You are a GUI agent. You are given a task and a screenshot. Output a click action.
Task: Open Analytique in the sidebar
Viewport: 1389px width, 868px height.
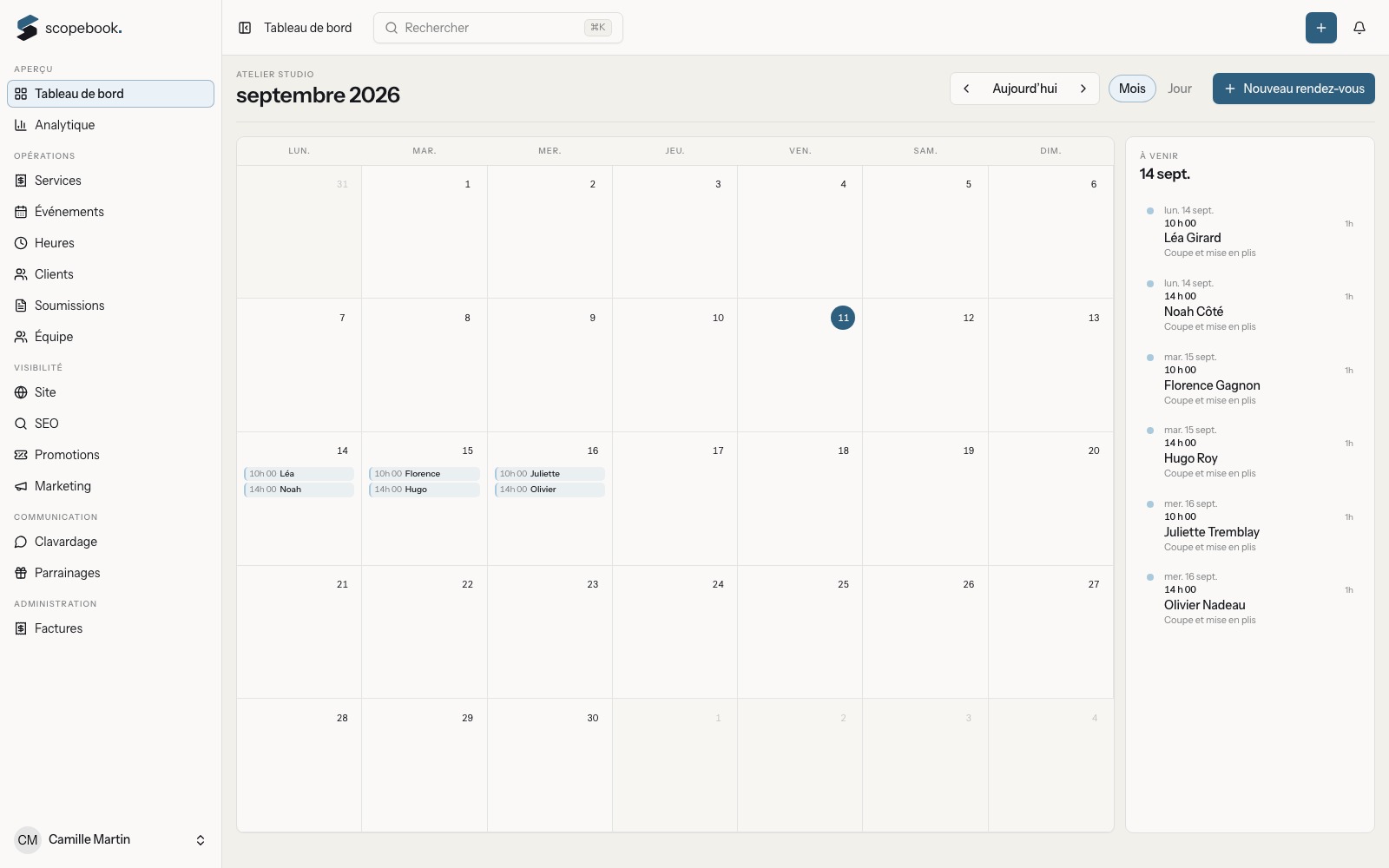click(110, 125)
